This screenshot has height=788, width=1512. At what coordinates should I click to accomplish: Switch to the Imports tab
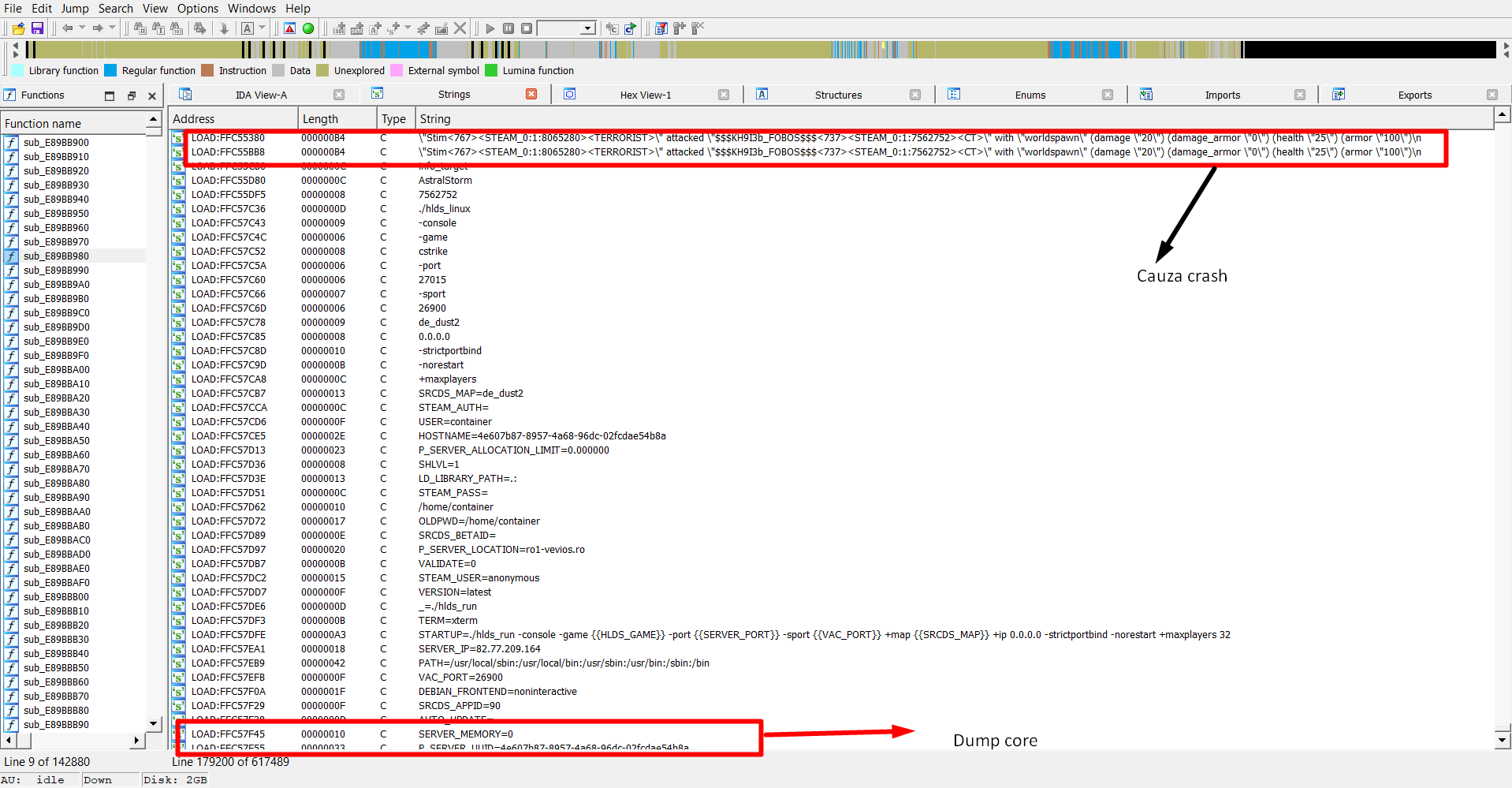(x=1222, y=95)
